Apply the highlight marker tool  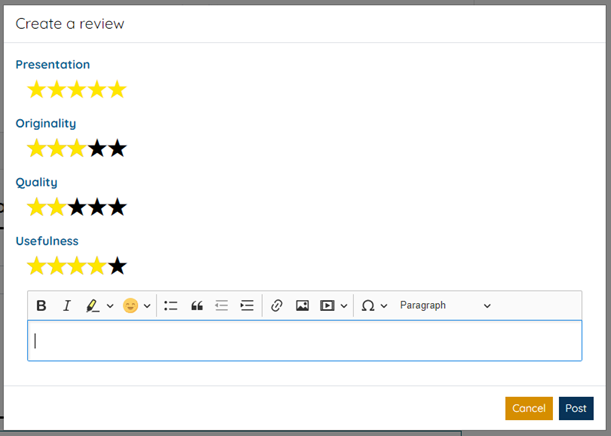(93, 305)
